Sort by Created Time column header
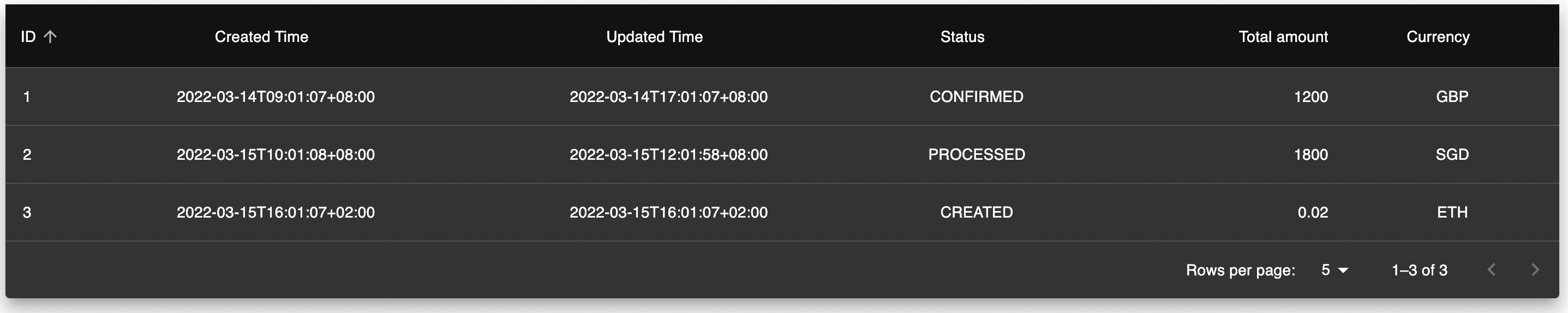Screen dimensions: 1568x313 tap(261, 37)
